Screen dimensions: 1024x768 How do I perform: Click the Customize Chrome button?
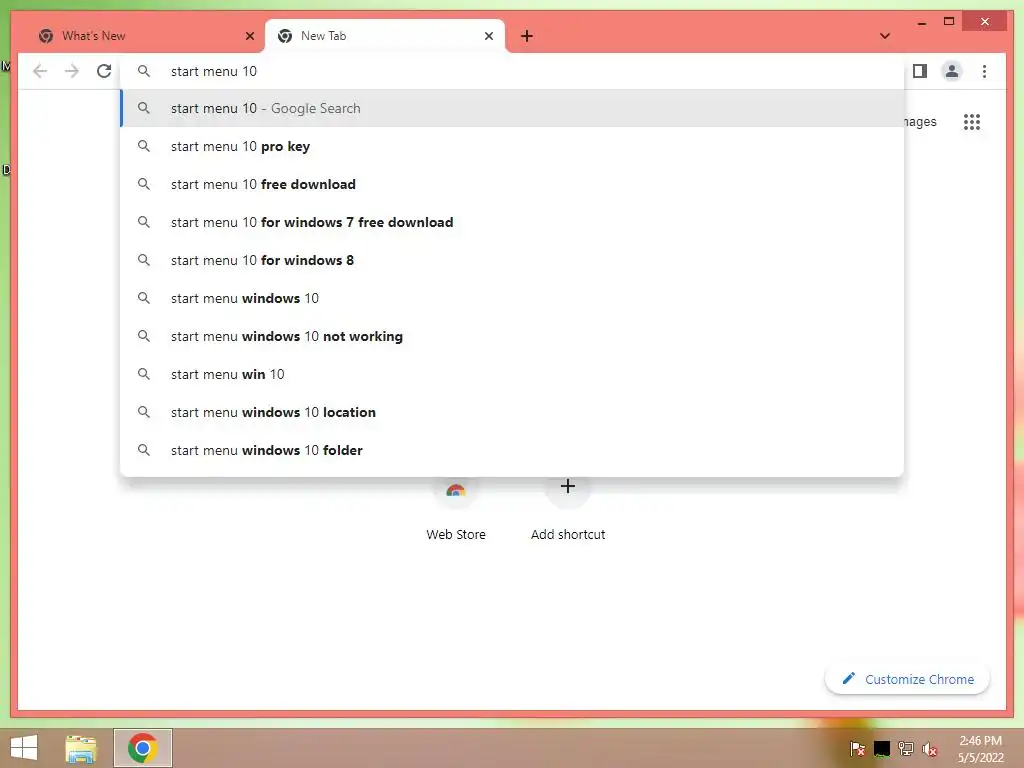[908, 679]
